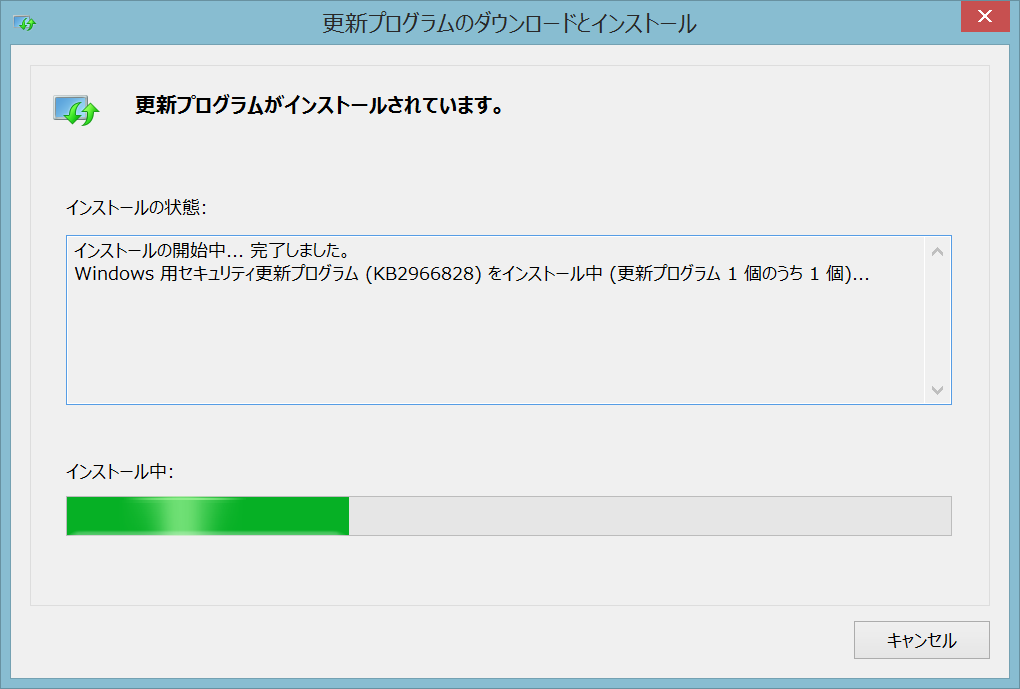Click the unfilled gray part of progress bar
Viewport: 1020px width, 689px height.
650,516
